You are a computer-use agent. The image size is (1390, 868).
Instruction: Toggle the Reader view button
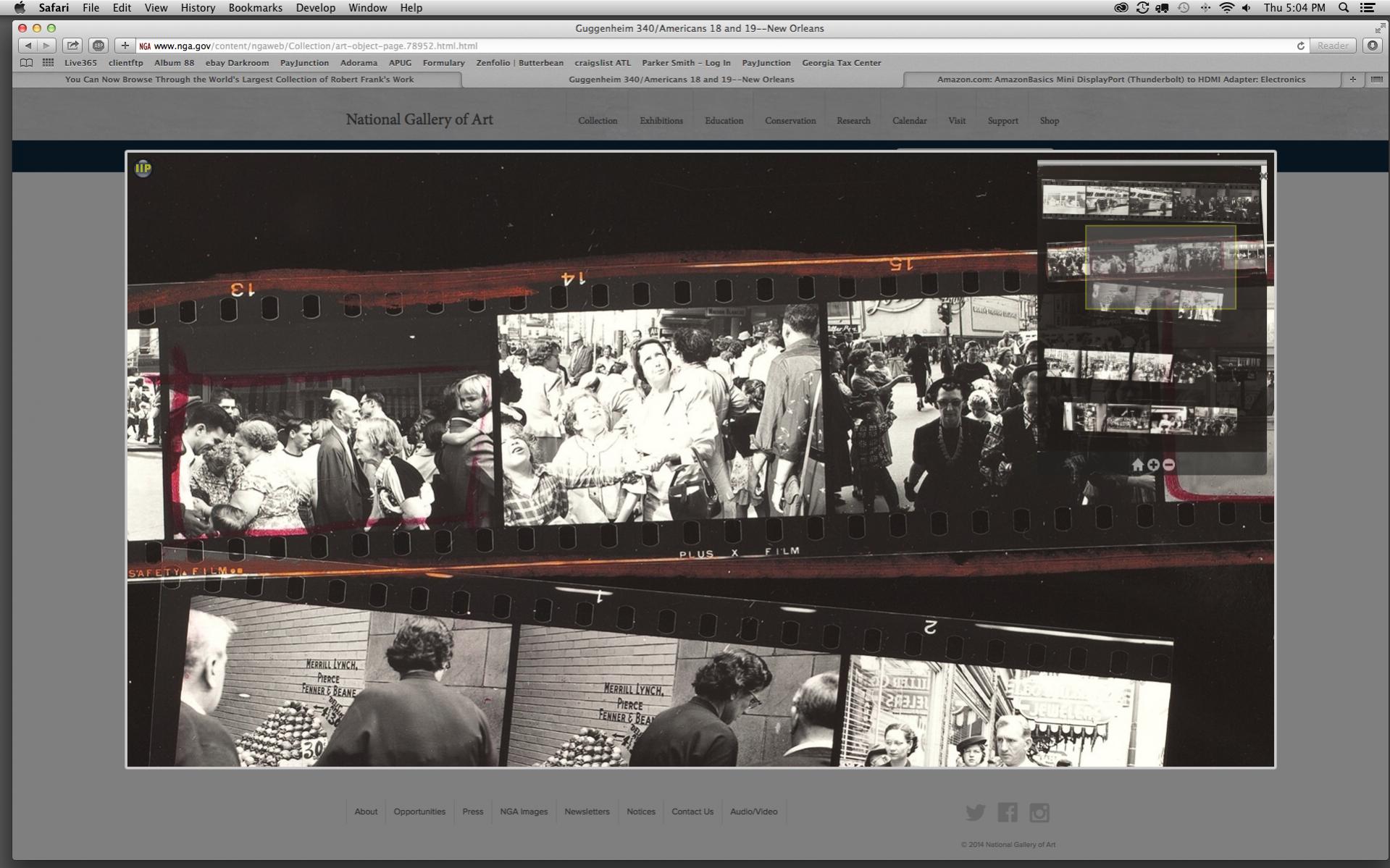coord(1333,46)
